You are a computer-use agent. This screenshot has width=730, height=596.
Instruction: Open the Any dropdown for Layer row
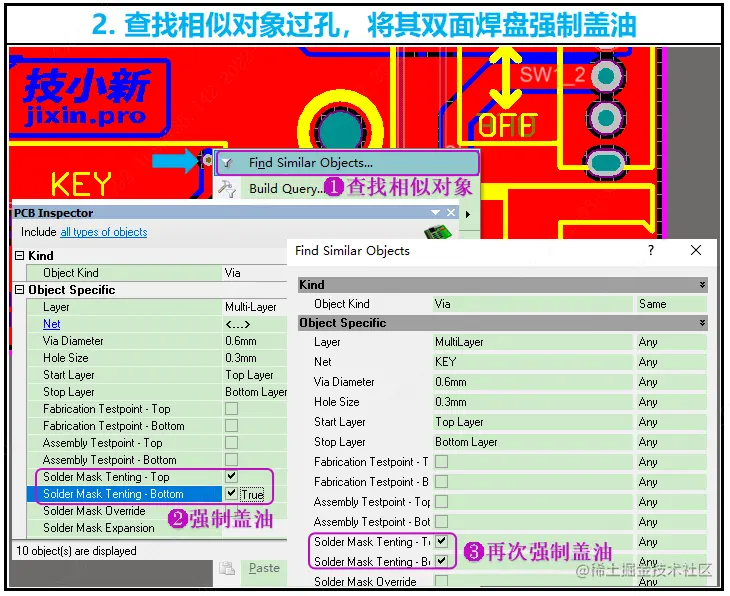[671, 342]
